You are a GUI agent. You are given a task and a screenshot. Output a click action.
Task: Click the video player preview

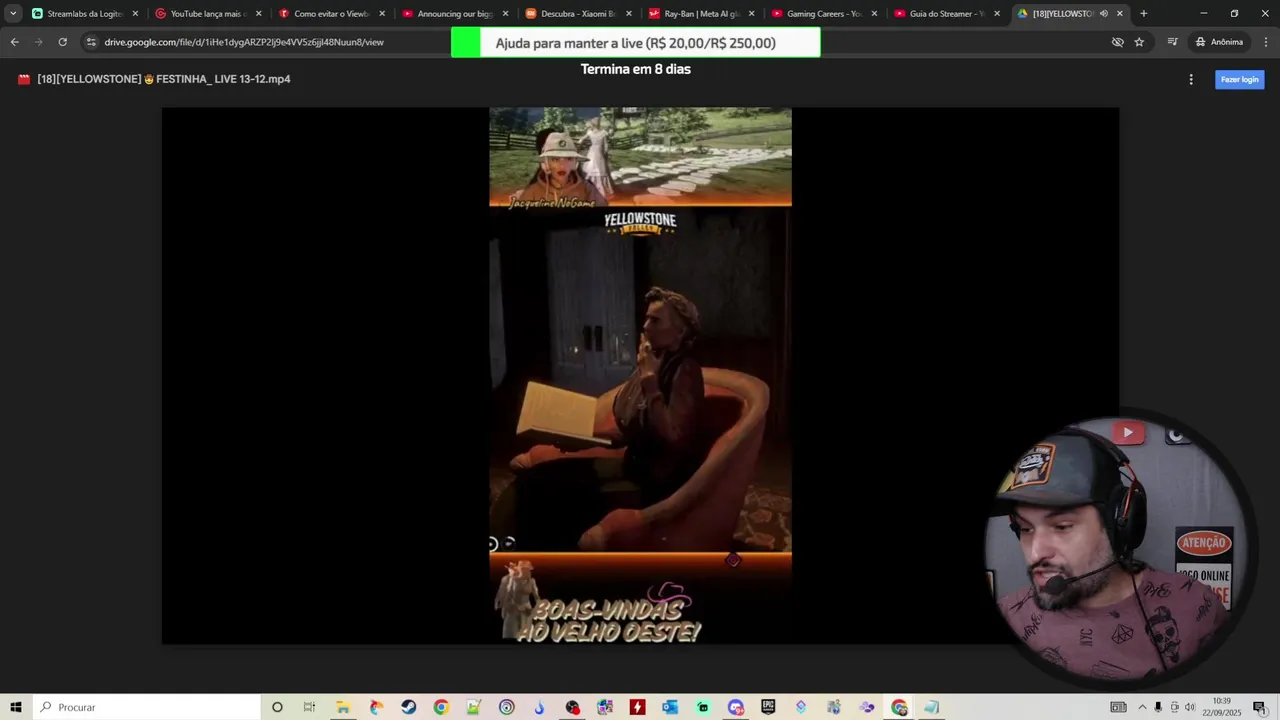(x=640, y=376)
